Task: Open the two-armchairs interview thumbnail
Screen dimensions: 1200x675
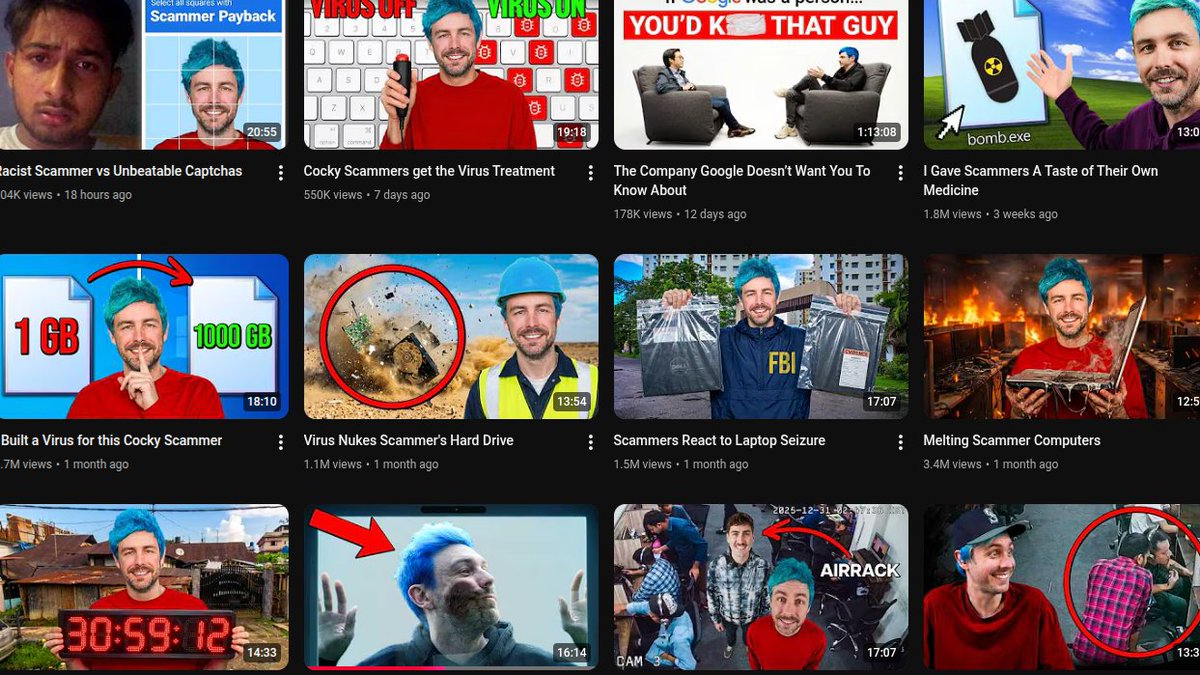Action: (761, 75)
